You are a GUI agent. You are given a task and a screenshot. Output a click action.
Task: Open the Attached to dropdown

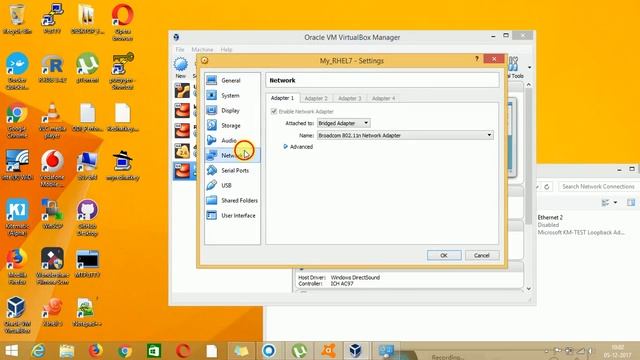[344, 123]
